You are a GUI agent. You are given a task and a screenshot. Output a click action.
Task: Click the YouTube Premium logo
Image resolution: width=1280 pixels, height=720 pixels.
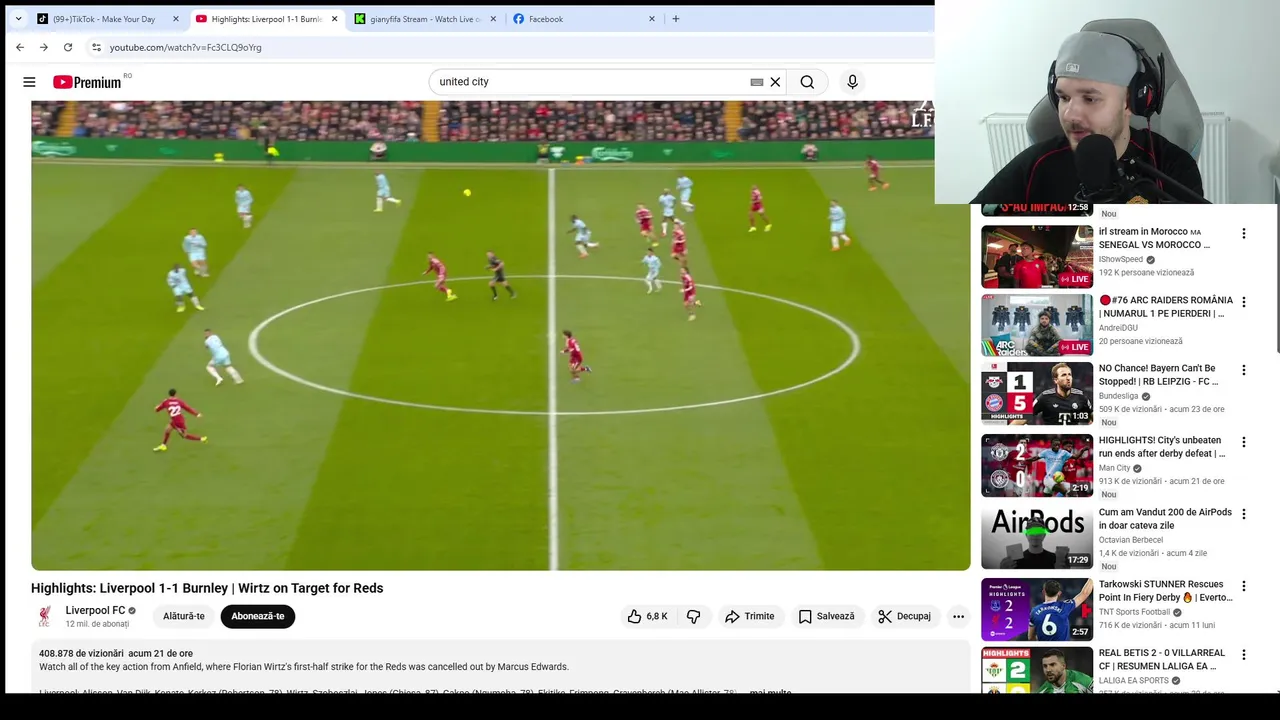click(x=89, y=82)
